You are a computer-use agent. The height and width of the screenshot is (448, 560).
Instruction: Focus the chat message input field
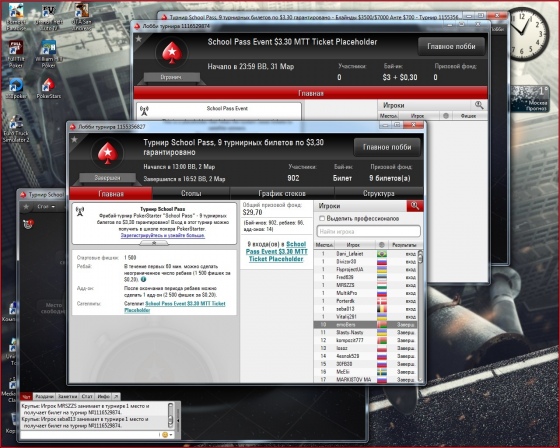[89, 435]
